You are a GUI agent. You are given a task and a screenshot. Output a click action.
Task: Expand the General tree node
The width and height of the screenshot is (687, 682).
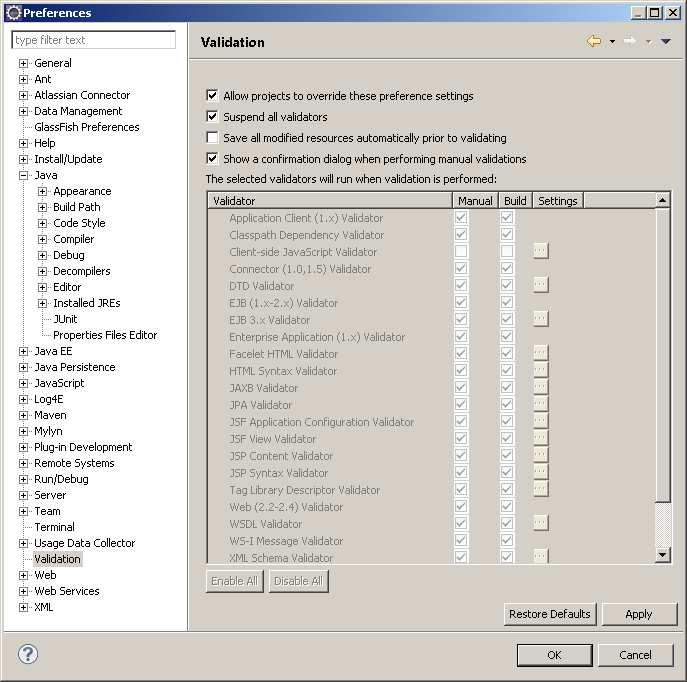tap(24, 63)
